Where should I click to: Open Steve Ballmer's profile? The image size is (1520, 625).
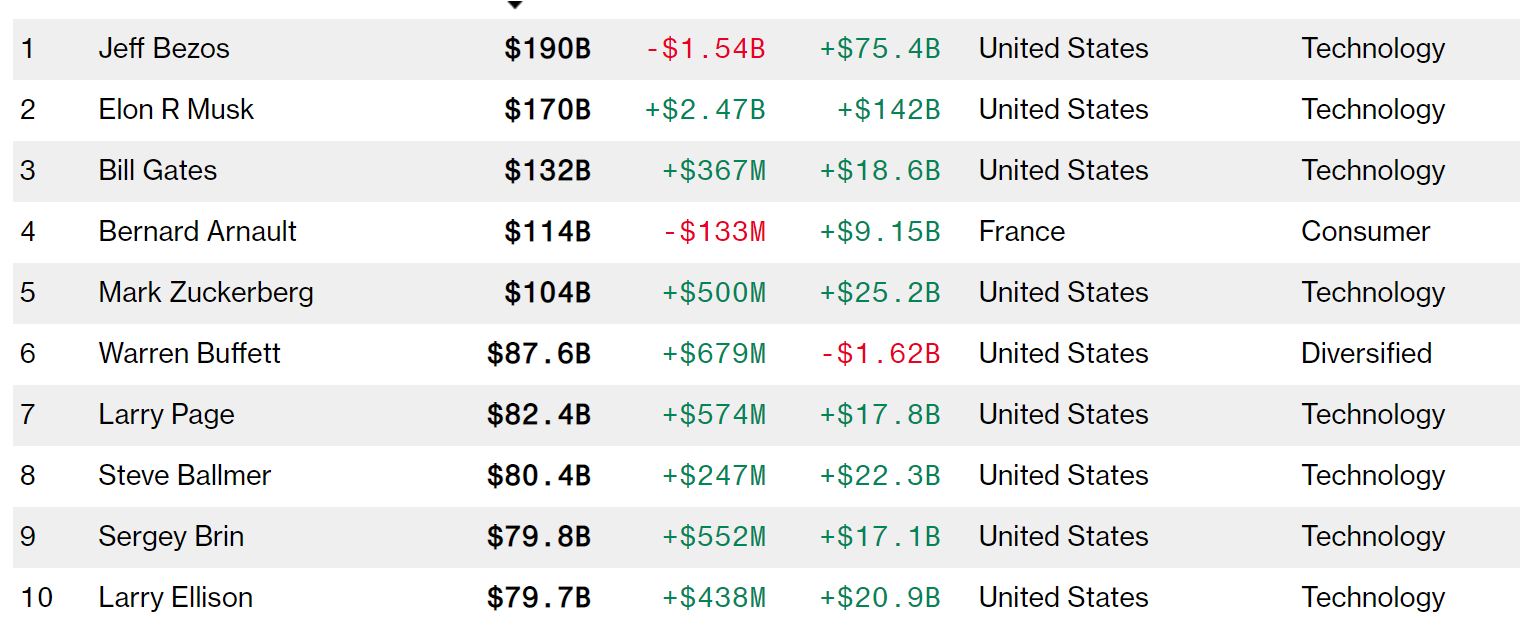(x=184, y=475)
